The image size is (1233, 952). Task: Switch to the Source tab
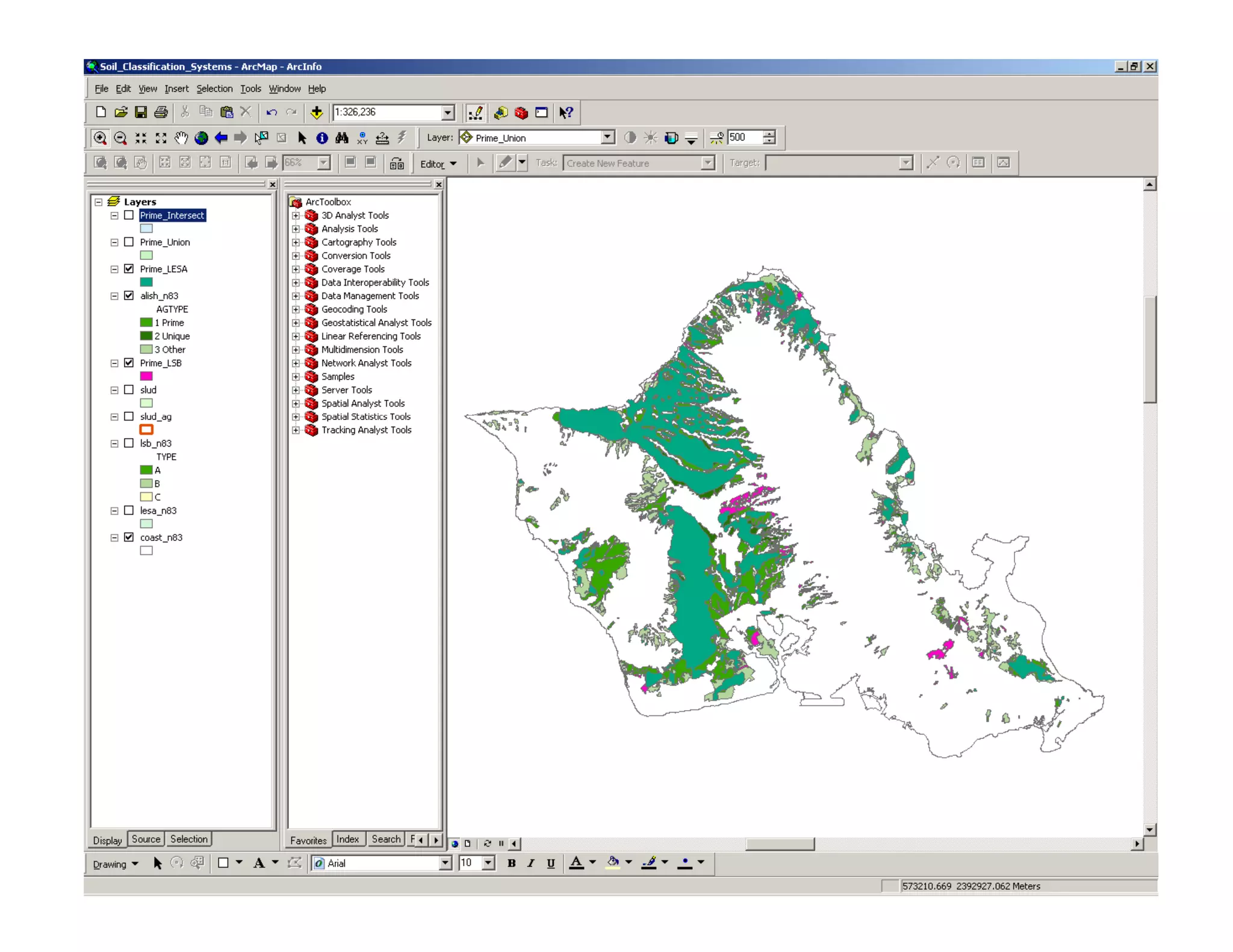coord(146,839)
